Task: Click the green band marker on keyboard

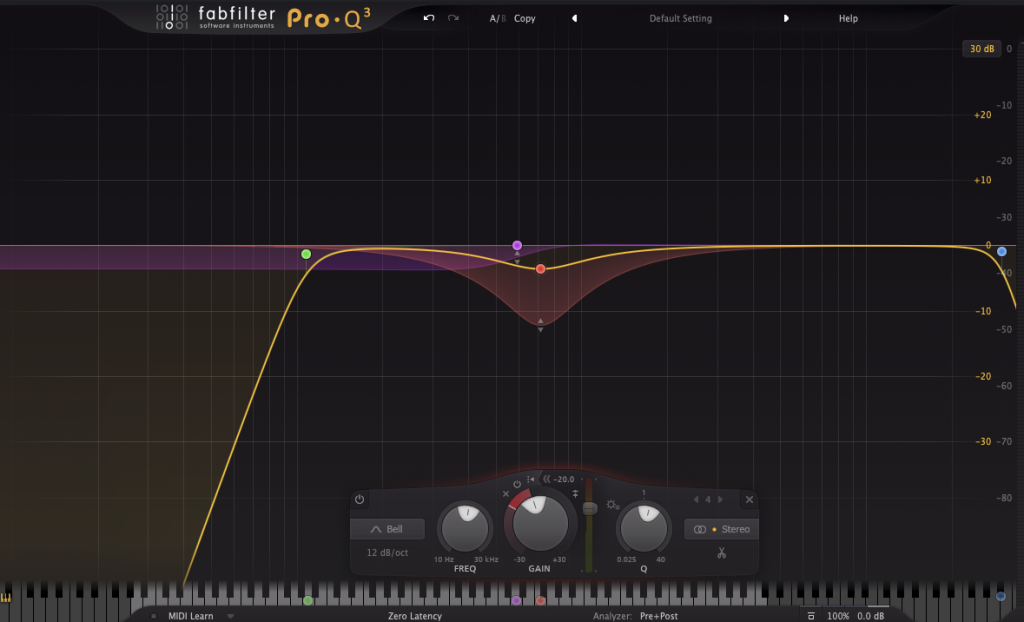Action: pyautogui.click(x=308, y=600)
